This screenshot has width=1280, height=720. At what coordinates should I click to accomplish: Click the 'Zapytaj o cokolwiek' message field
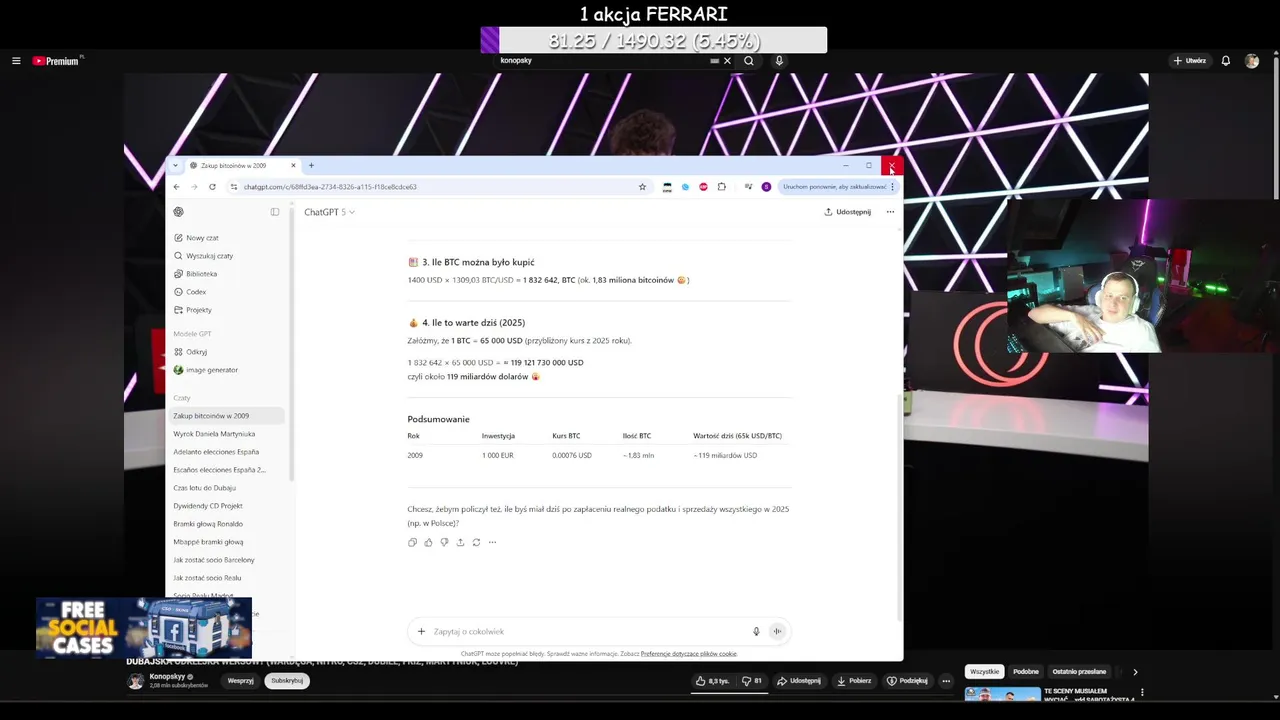click(x=590, y=631)
